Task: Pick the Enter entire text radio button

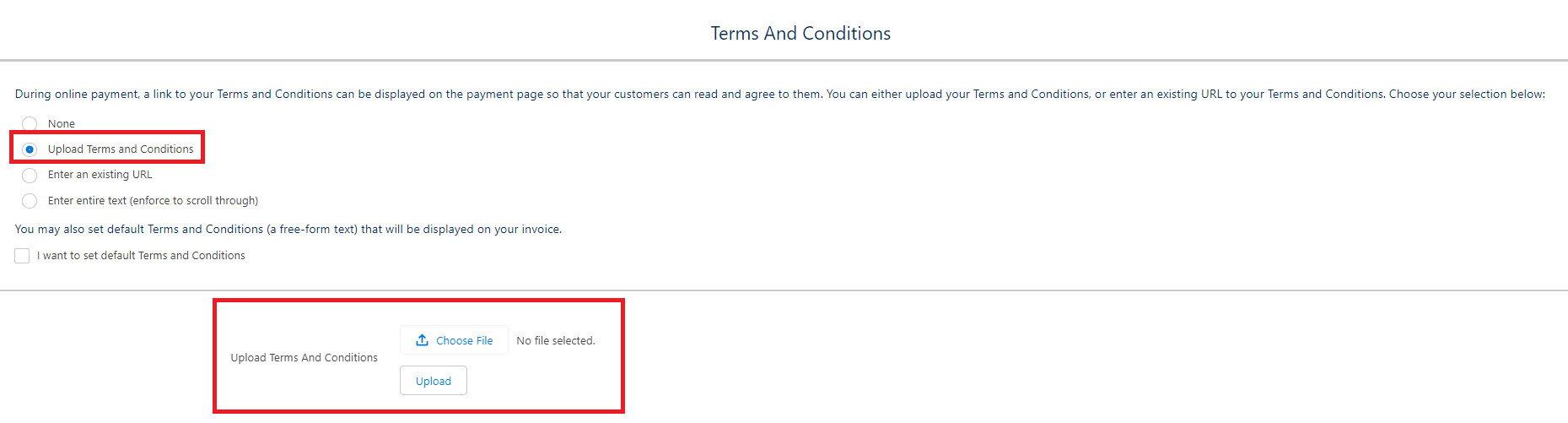Action: (30, 201)
